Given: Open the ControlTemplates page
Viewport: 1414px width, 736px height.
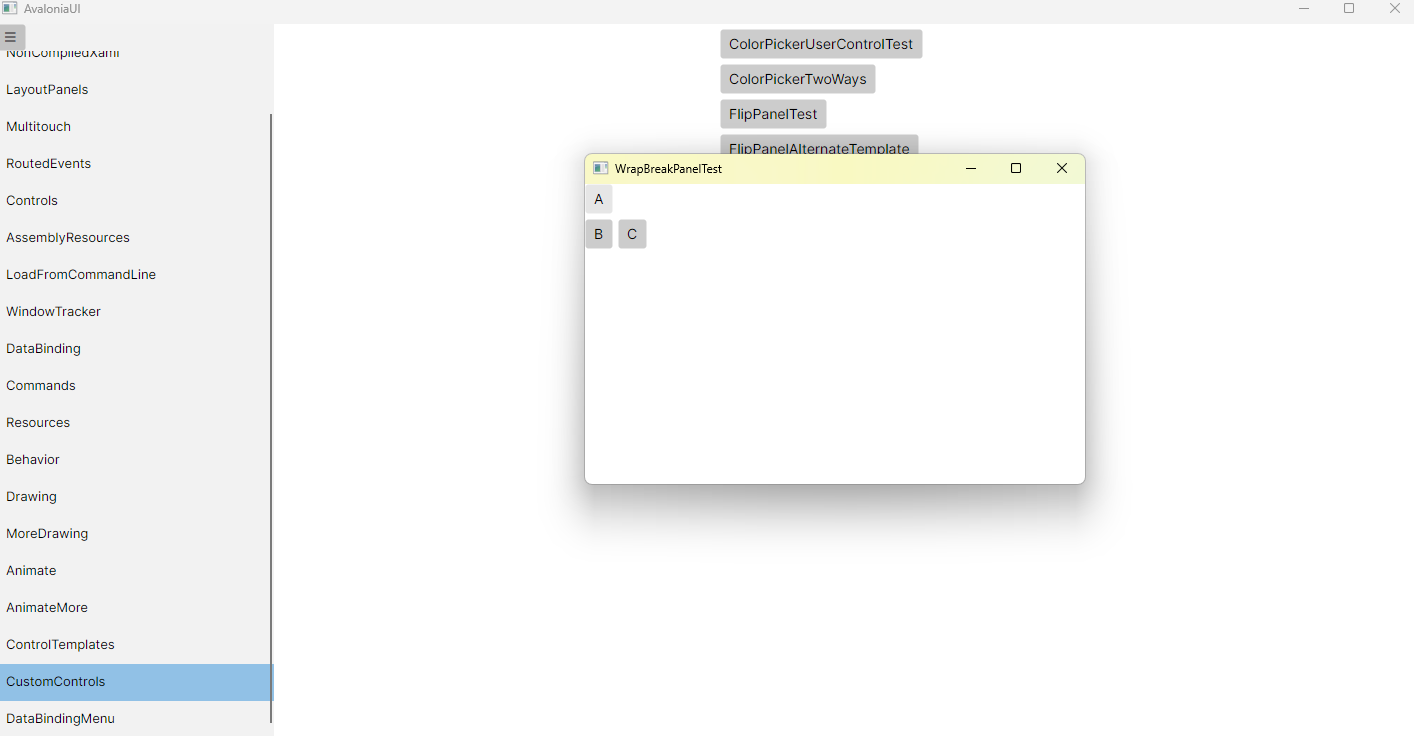Looking at the screenshot, I should tap(60, 644).
